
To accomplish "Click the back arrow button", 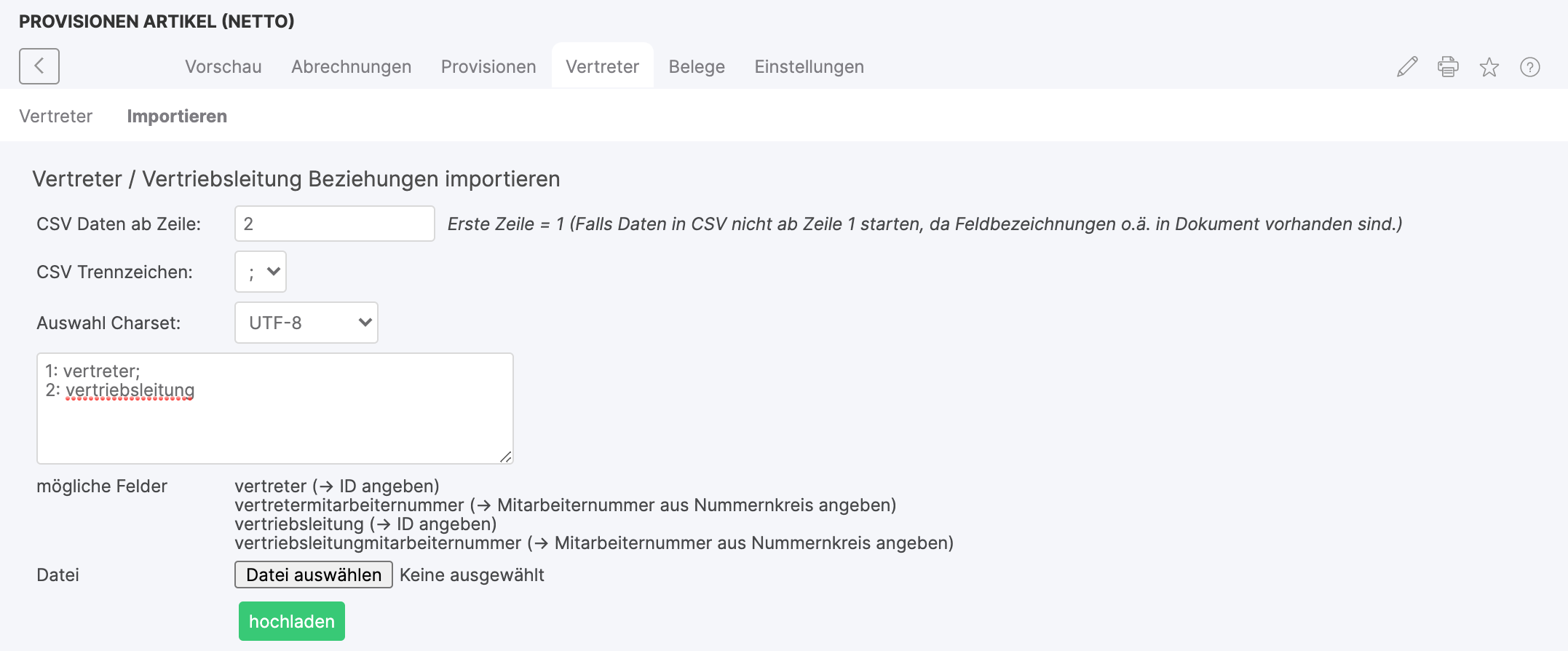I will click(x=39, y=66).
